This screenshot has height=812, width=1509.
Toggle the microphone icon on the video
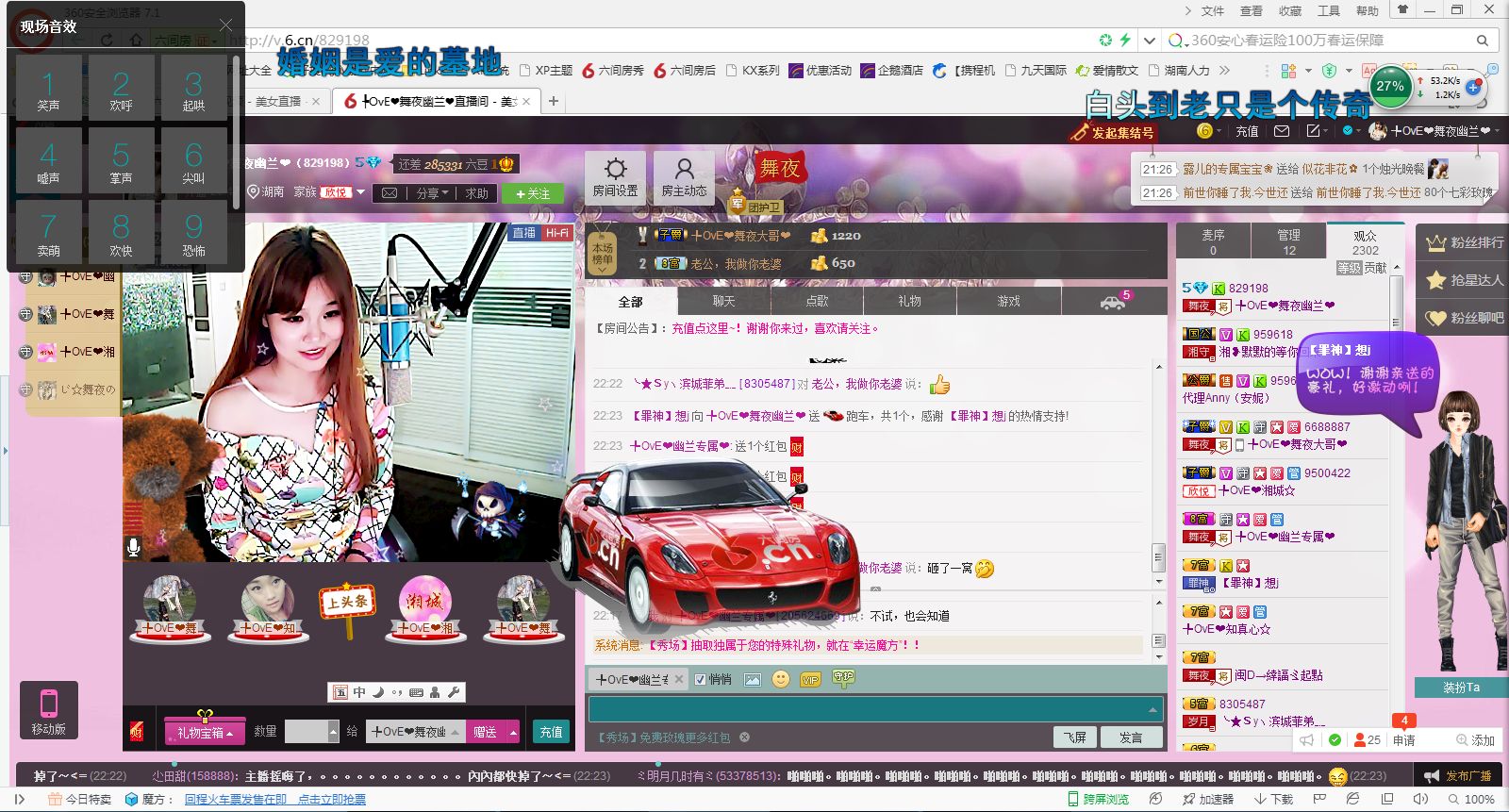(x=134, y=547)
